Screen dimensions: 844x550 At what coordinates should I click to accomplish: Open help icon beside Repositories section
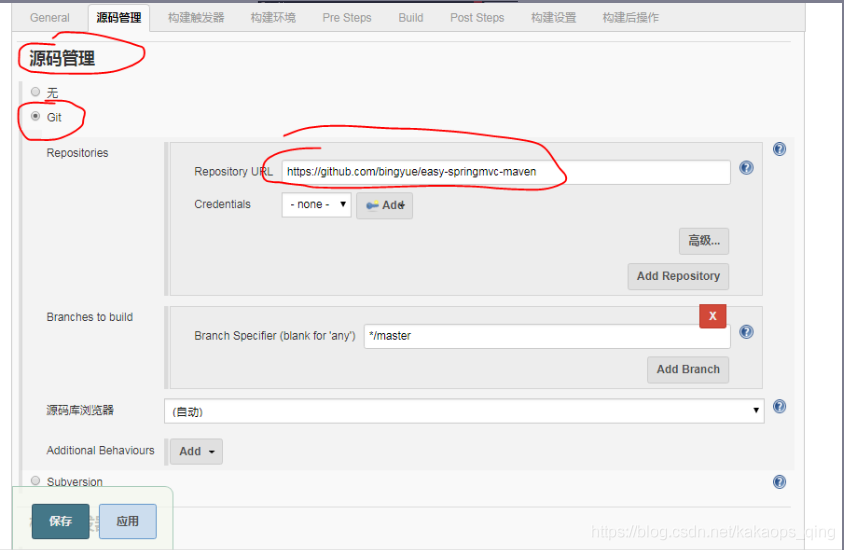click(779, 149)
